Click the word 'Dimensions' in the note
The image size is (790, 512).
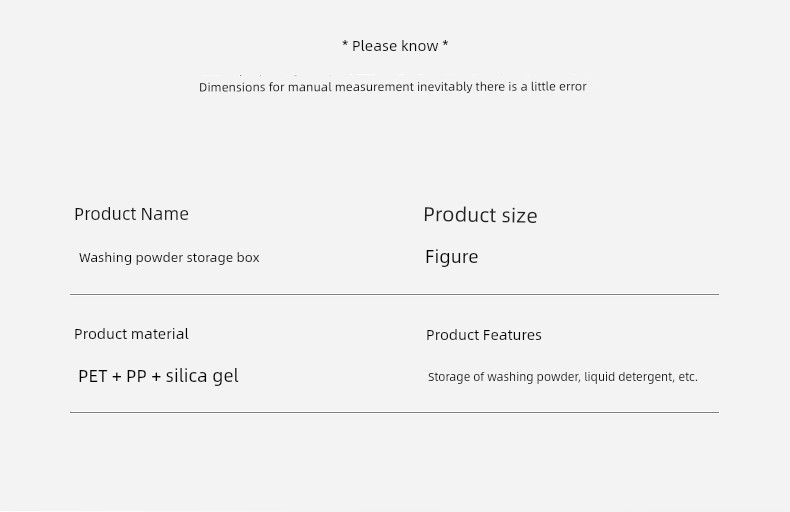point(232,87)
